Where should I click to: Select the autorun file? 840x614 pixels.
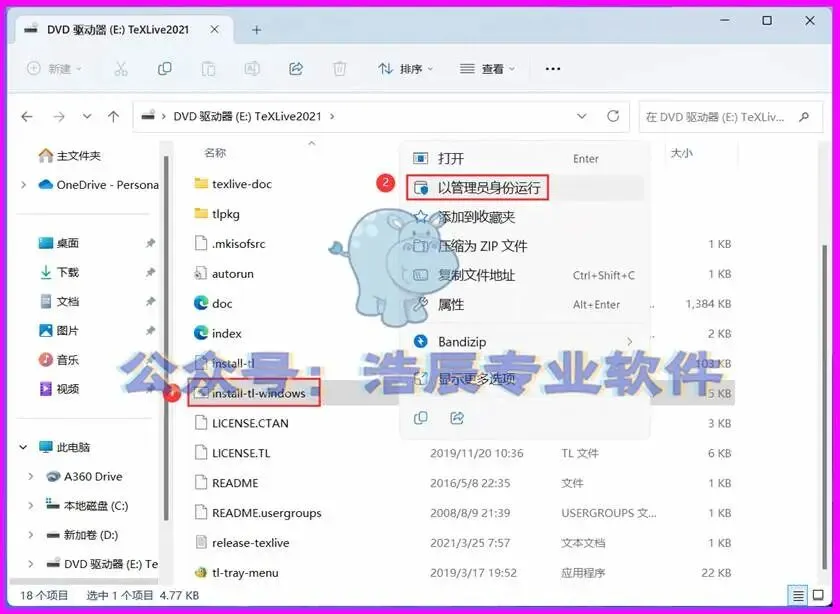point(224,274)
